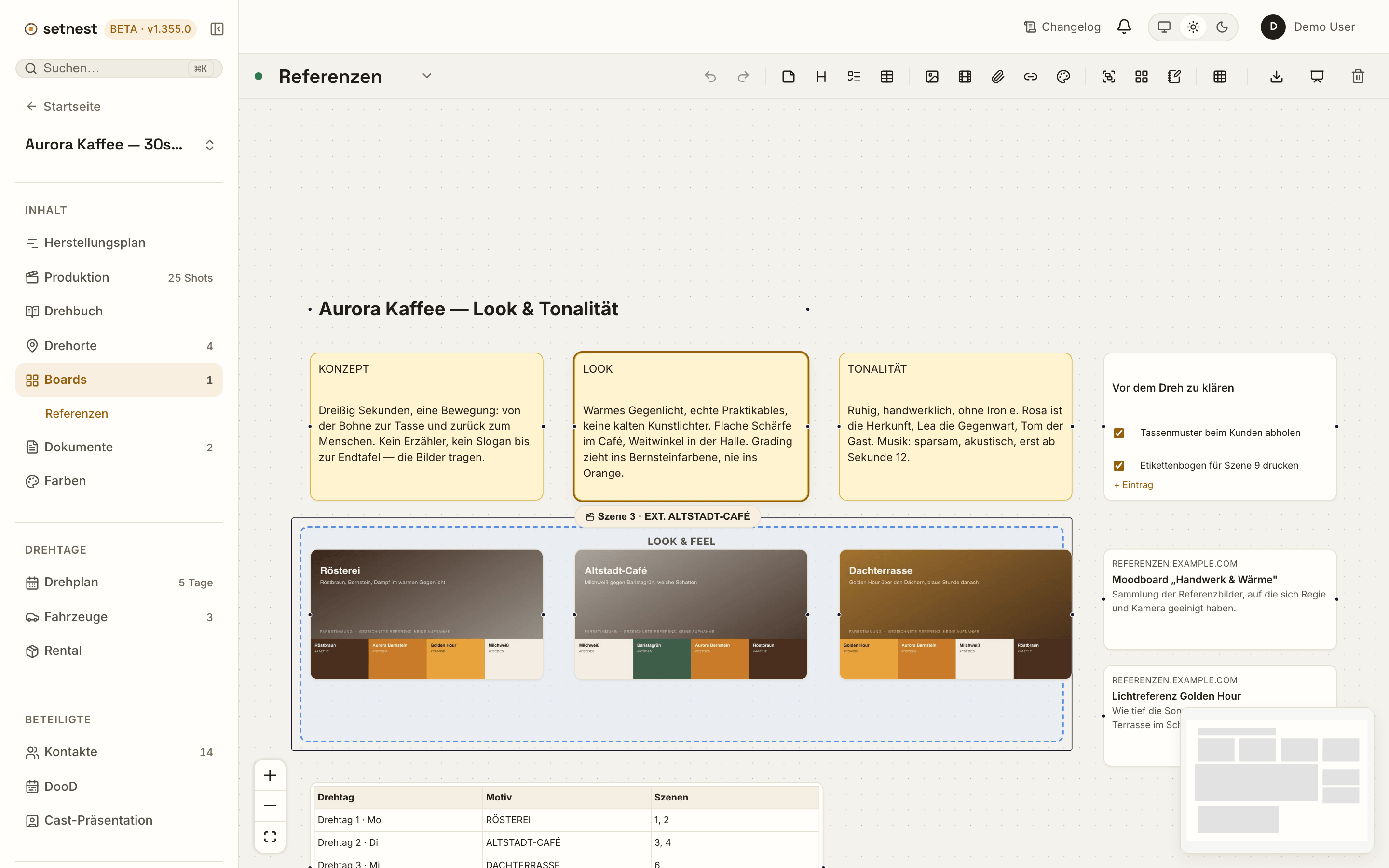Start presentation mode from the toolbar

pyautogui.click(x=1317, y=76)
